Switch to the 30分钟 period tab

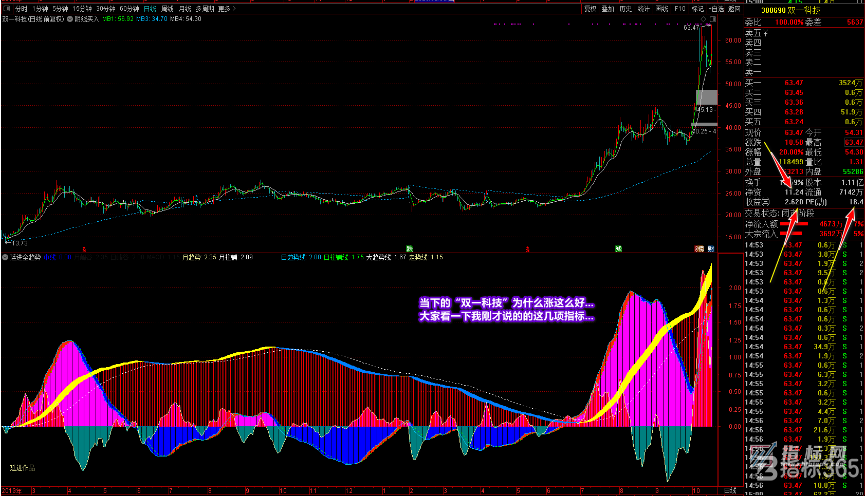pyautogui.click(x=105, y=9)
